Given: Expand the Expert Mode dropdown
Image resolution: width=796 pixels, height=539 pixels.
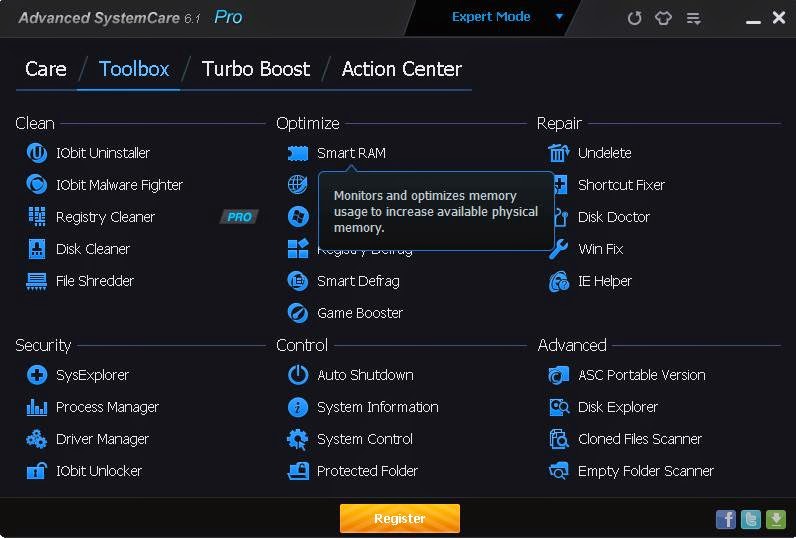Looking at the screenshot, I should (559, 17).
